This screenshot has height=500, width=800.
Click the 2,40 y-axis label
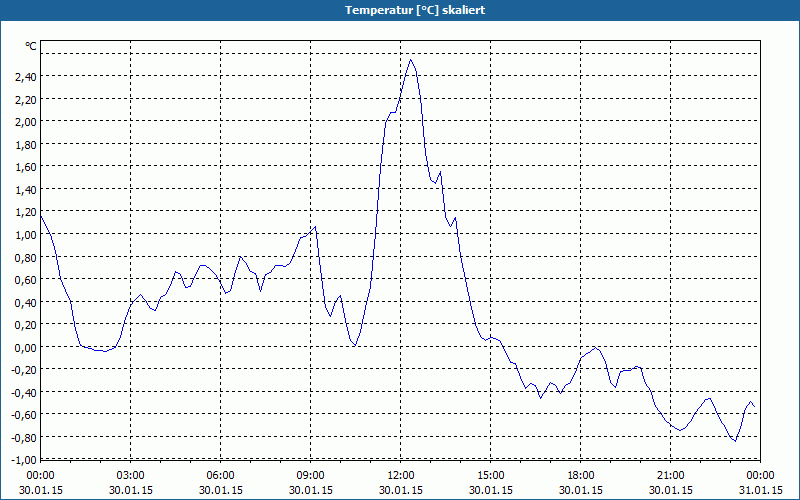point(26,77)
